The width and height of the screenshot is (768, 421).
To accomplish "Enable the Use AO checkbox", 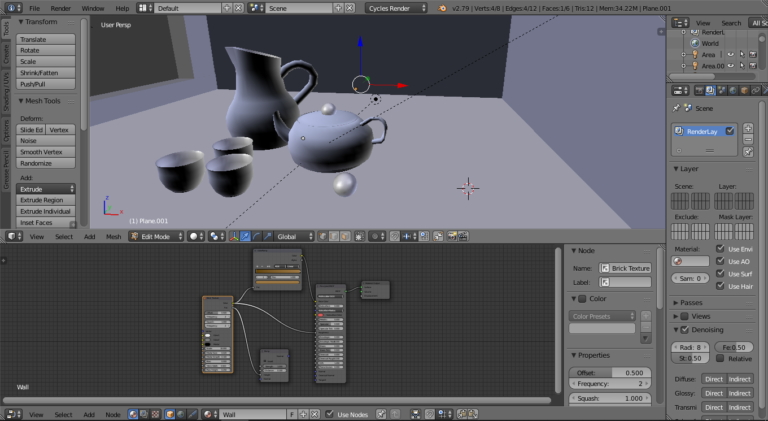I will pos(720,261).
